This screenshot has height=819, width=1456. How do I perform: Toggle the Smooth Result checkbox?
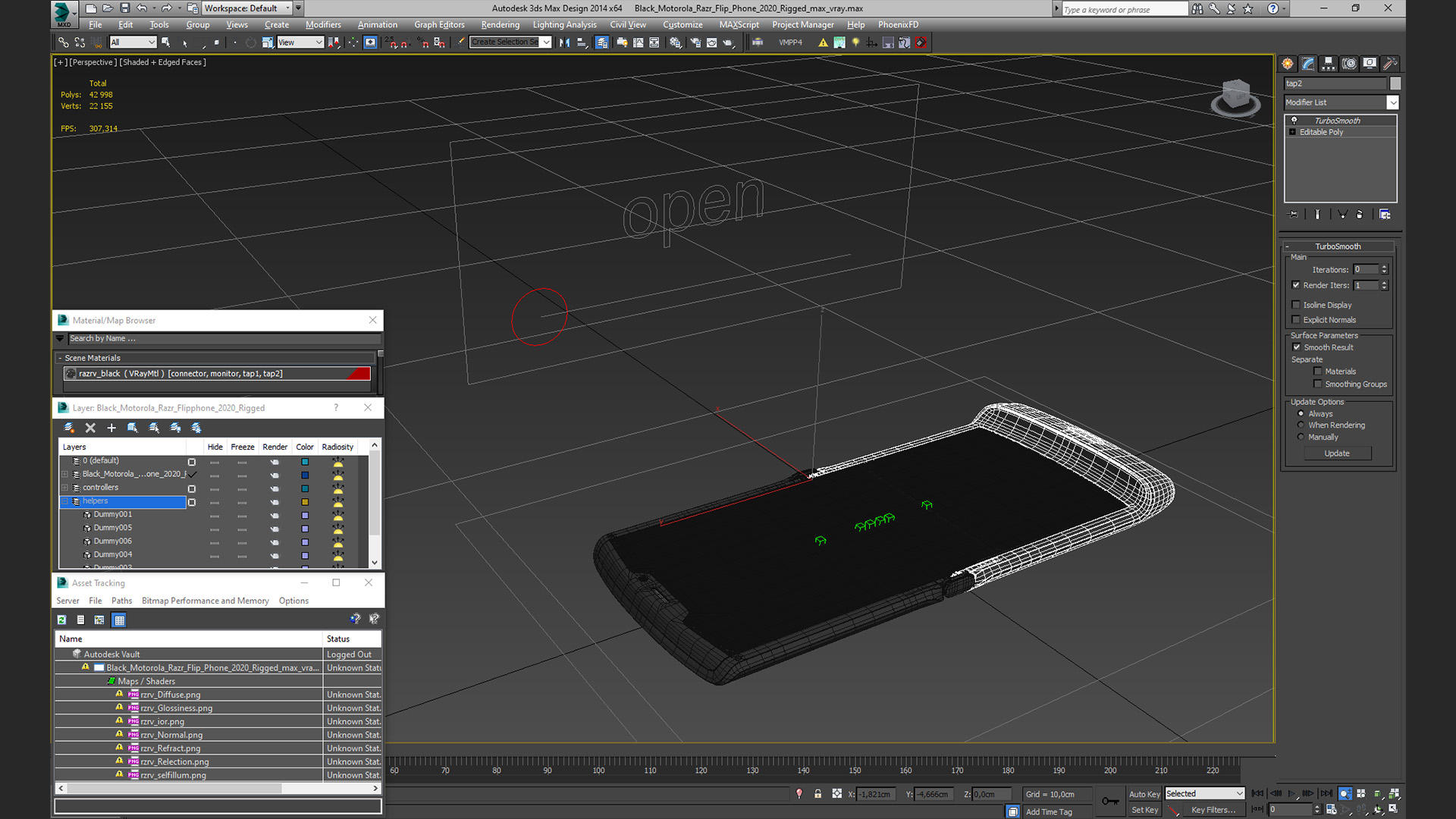(1297, 347)
